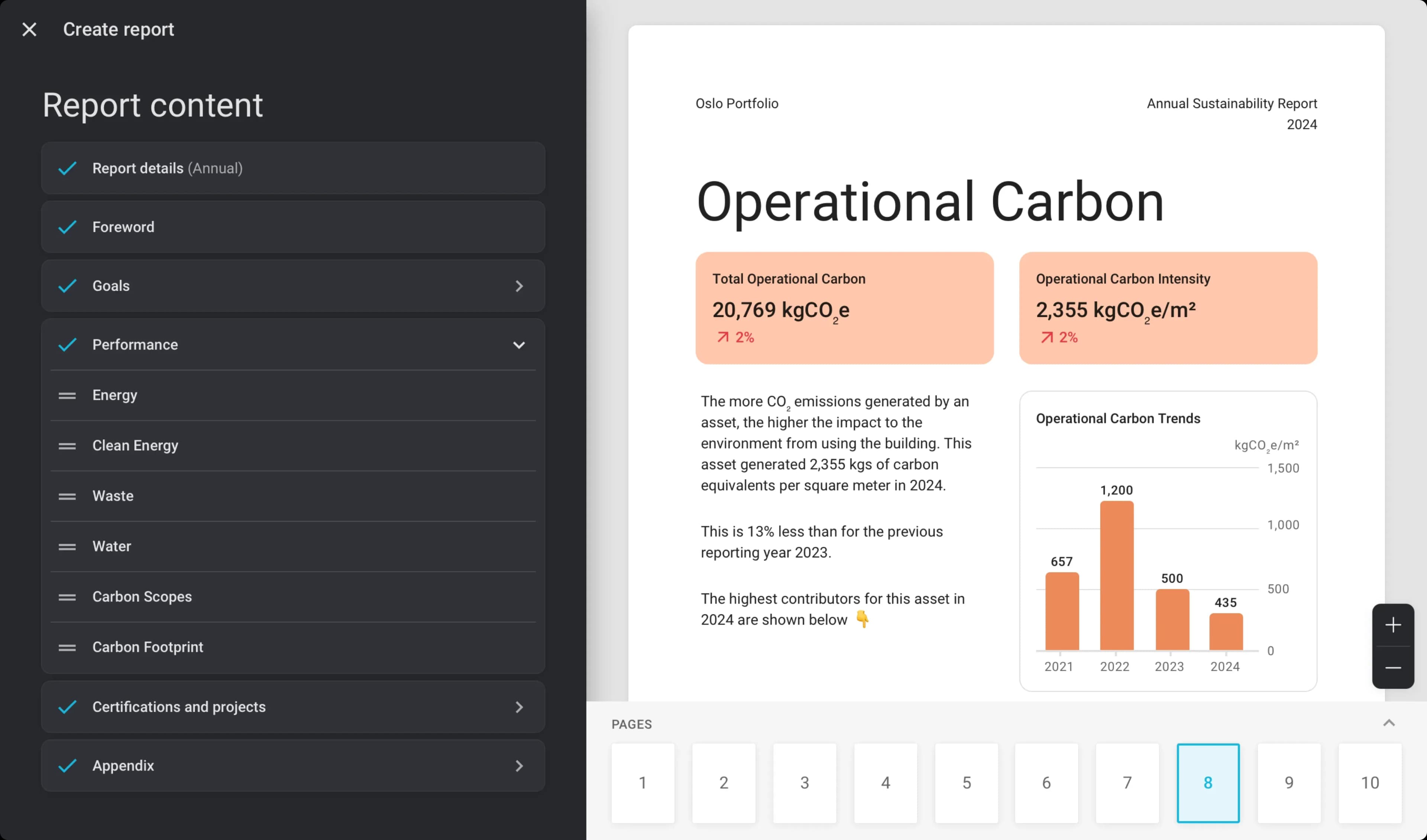
Task: Grab the Carbon Footprint drag handle
Action: tap(67, 648)
